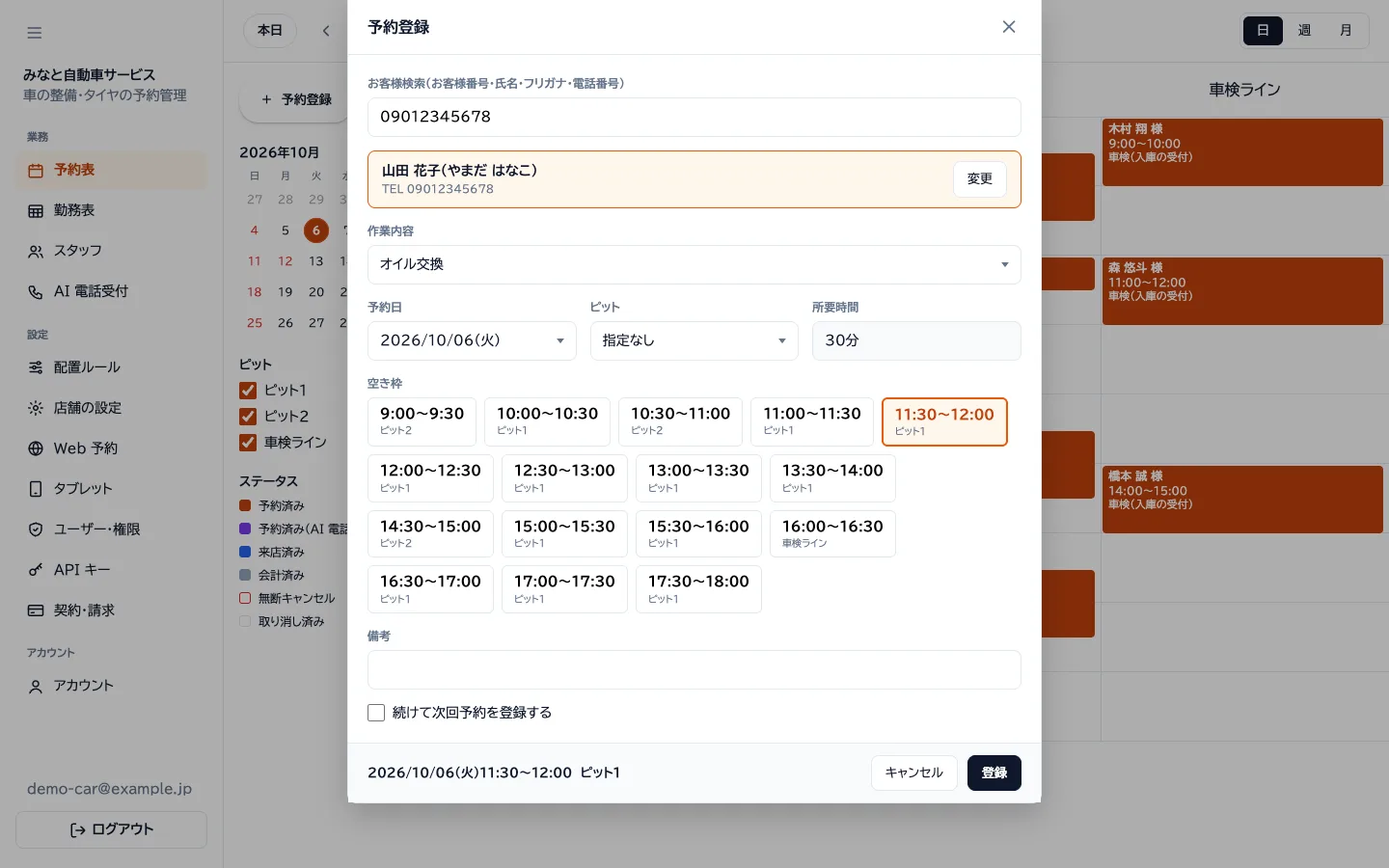Select the 14:30〜15:00 time slot
This screenshot has height=868, width=1389.
(430, 533)
